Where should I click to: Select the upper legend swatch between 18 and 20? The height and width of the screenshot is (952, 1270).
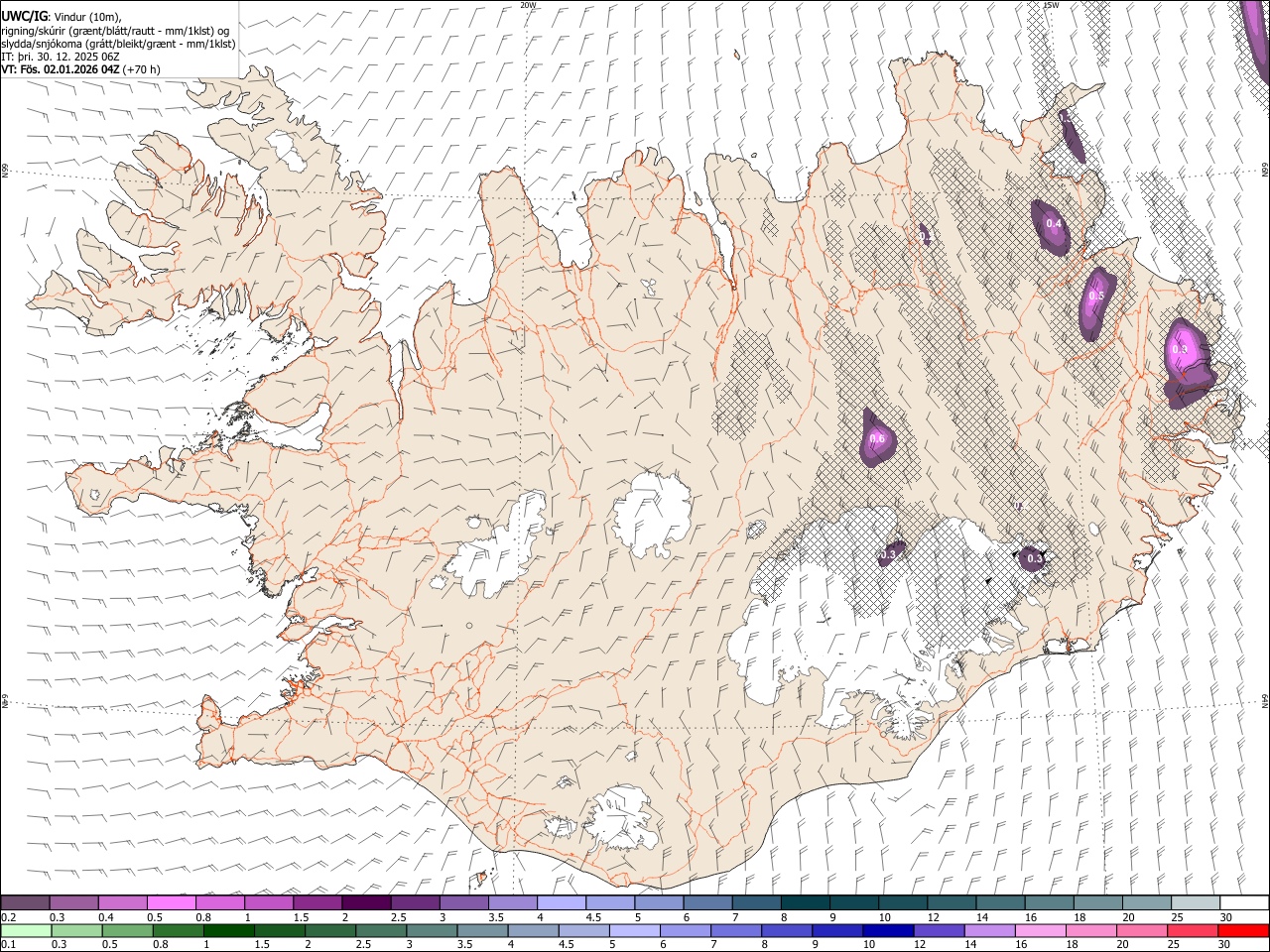coord(1098,902)
